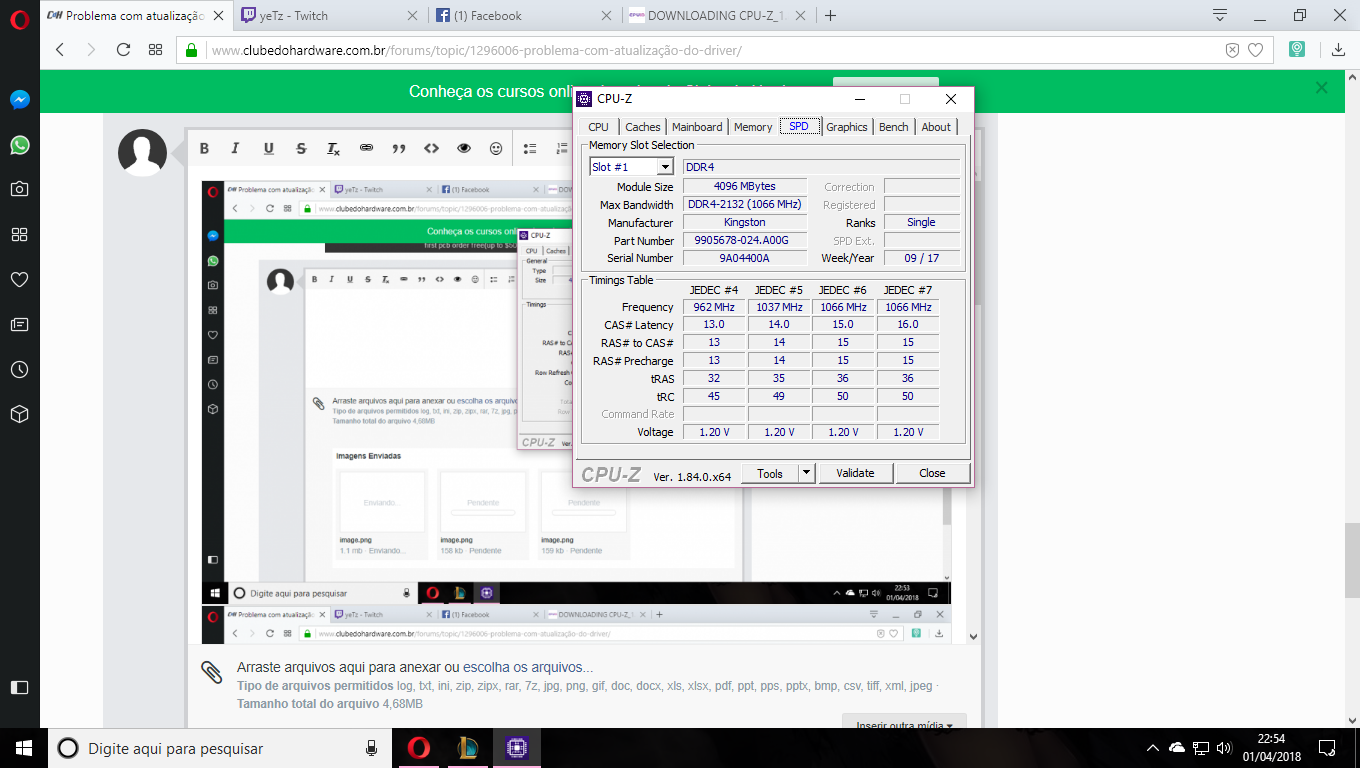Go back in browser
This screenshot has width=1360, height=768.
[x=60, y=49]
